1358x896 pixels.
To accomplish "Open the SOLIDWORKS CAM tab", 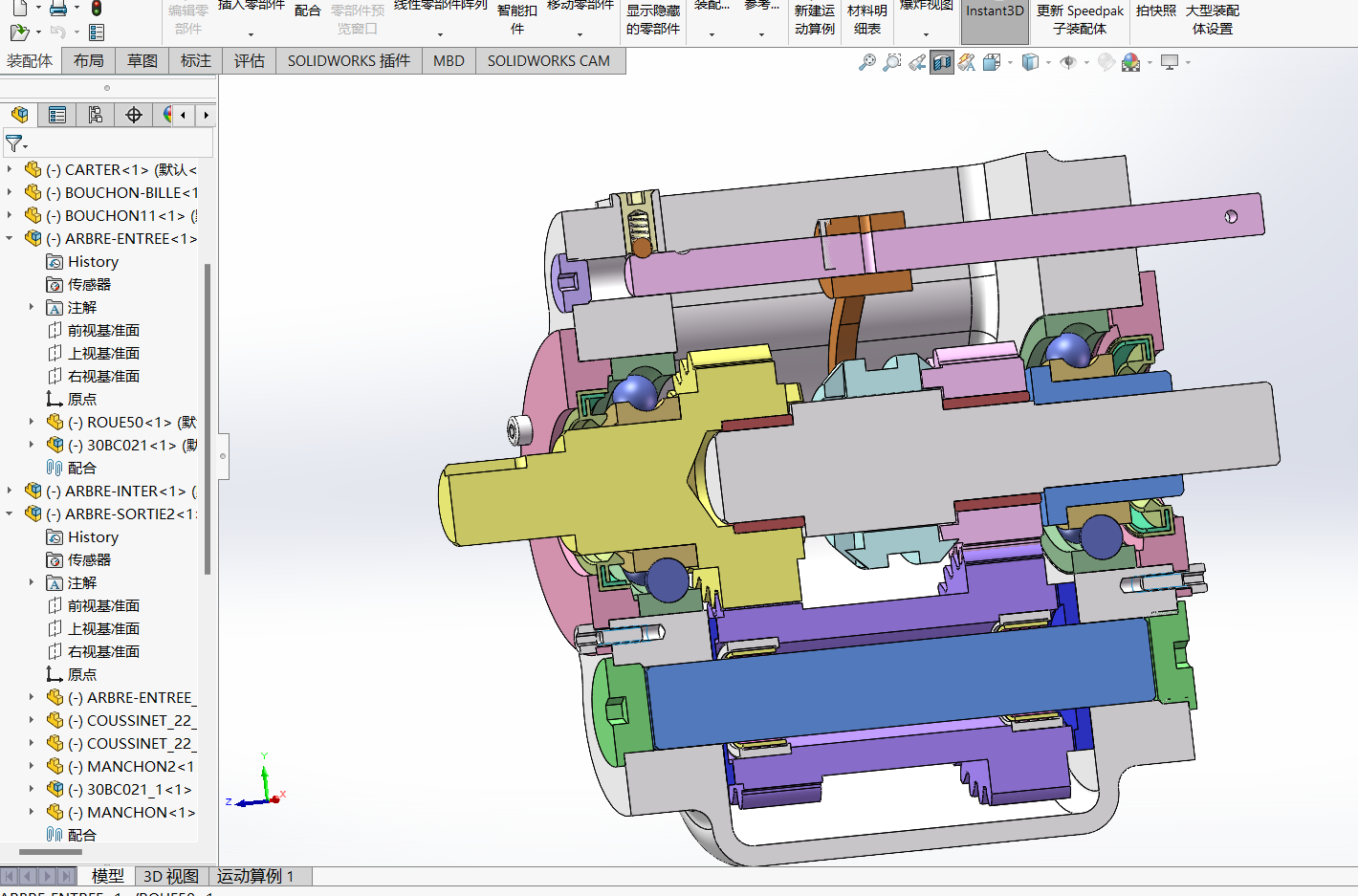I will [x=548, y=60].
